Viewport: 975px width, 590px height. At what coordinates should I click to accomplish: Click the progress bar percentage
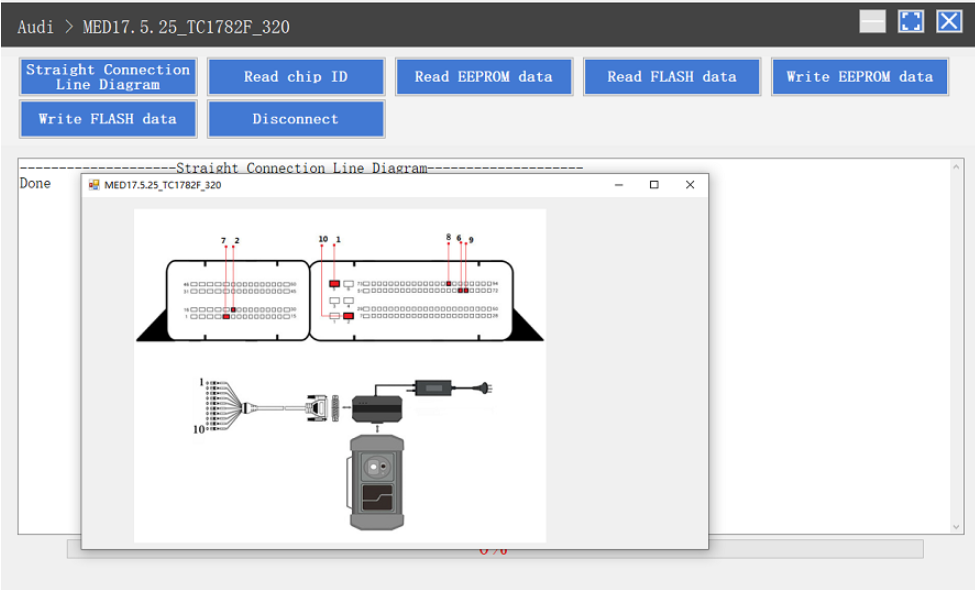(x=494, y=550)
